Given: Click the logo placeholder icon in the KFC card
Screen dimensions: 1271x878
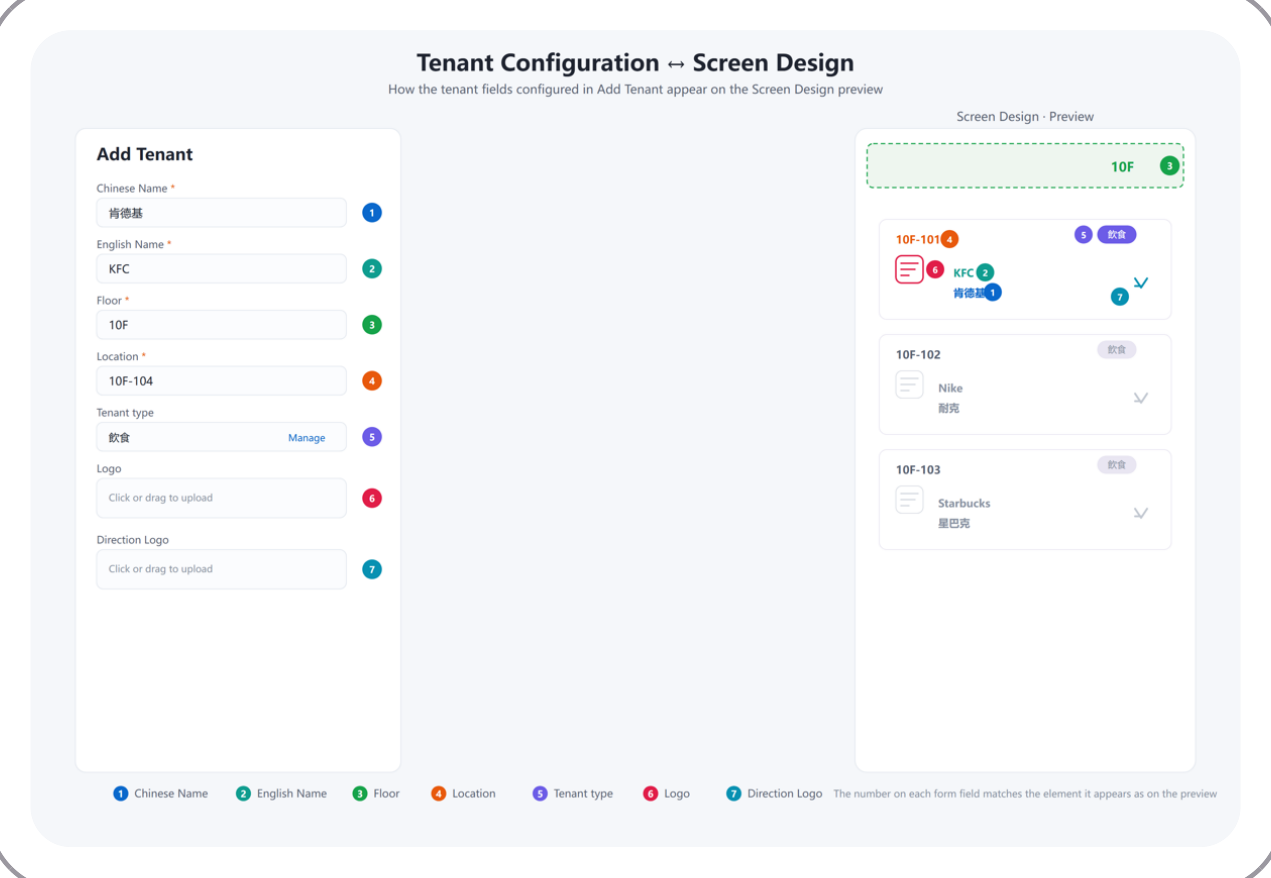Looking at the screenshot, I should [x=909, y=269].
